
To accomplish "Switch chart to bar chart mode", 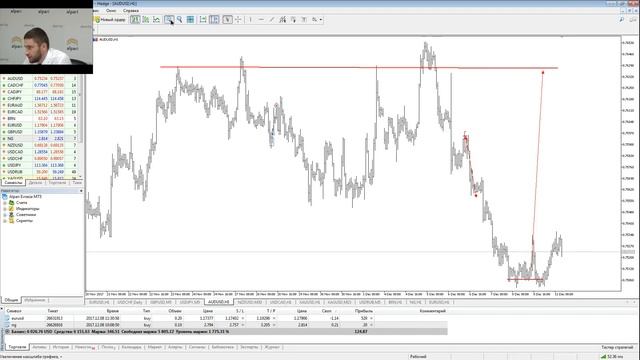I will (x=135, y=20).
